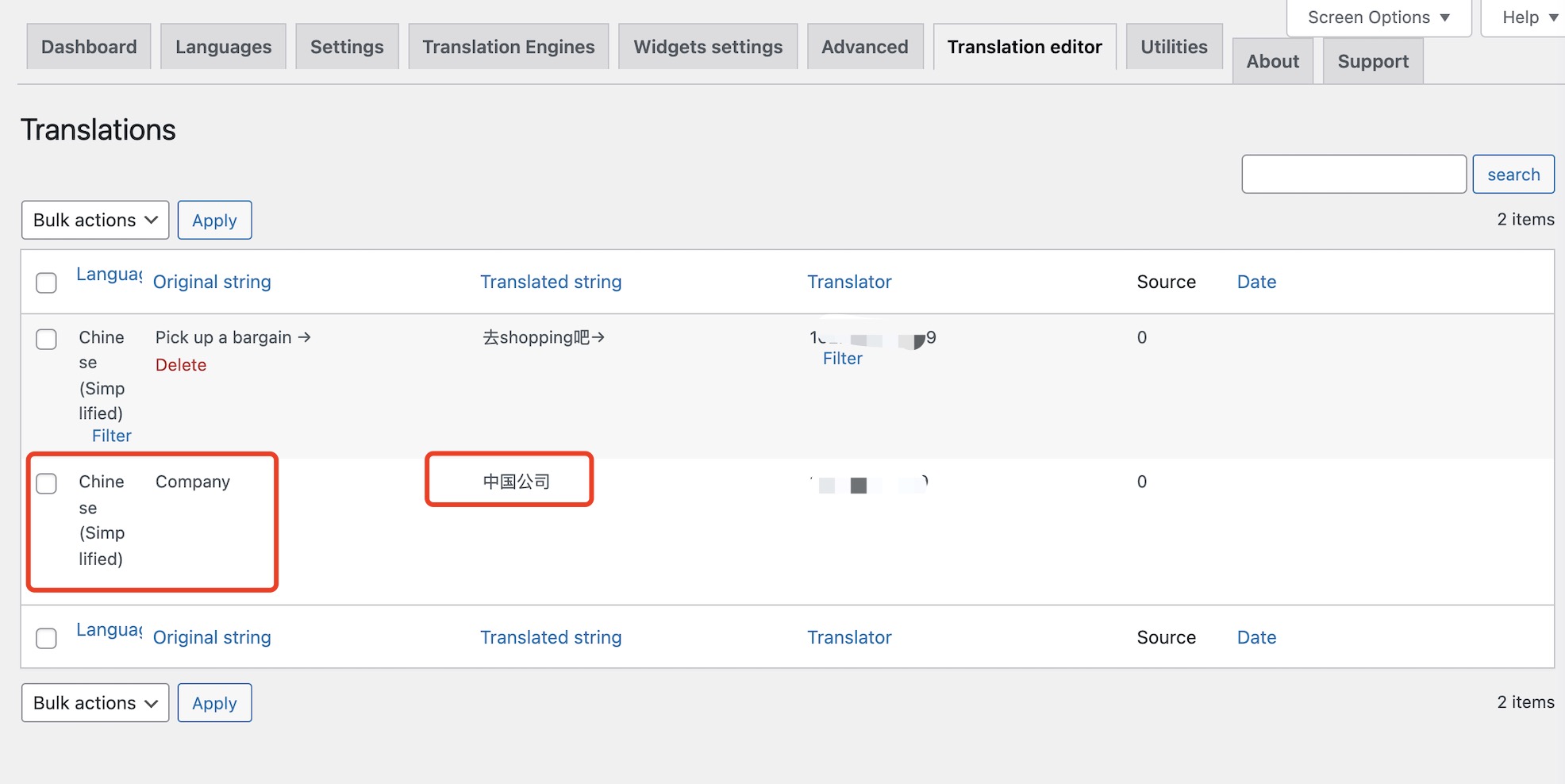
Task: Open the Utilities tab
Action: [x=1173, y=48]
